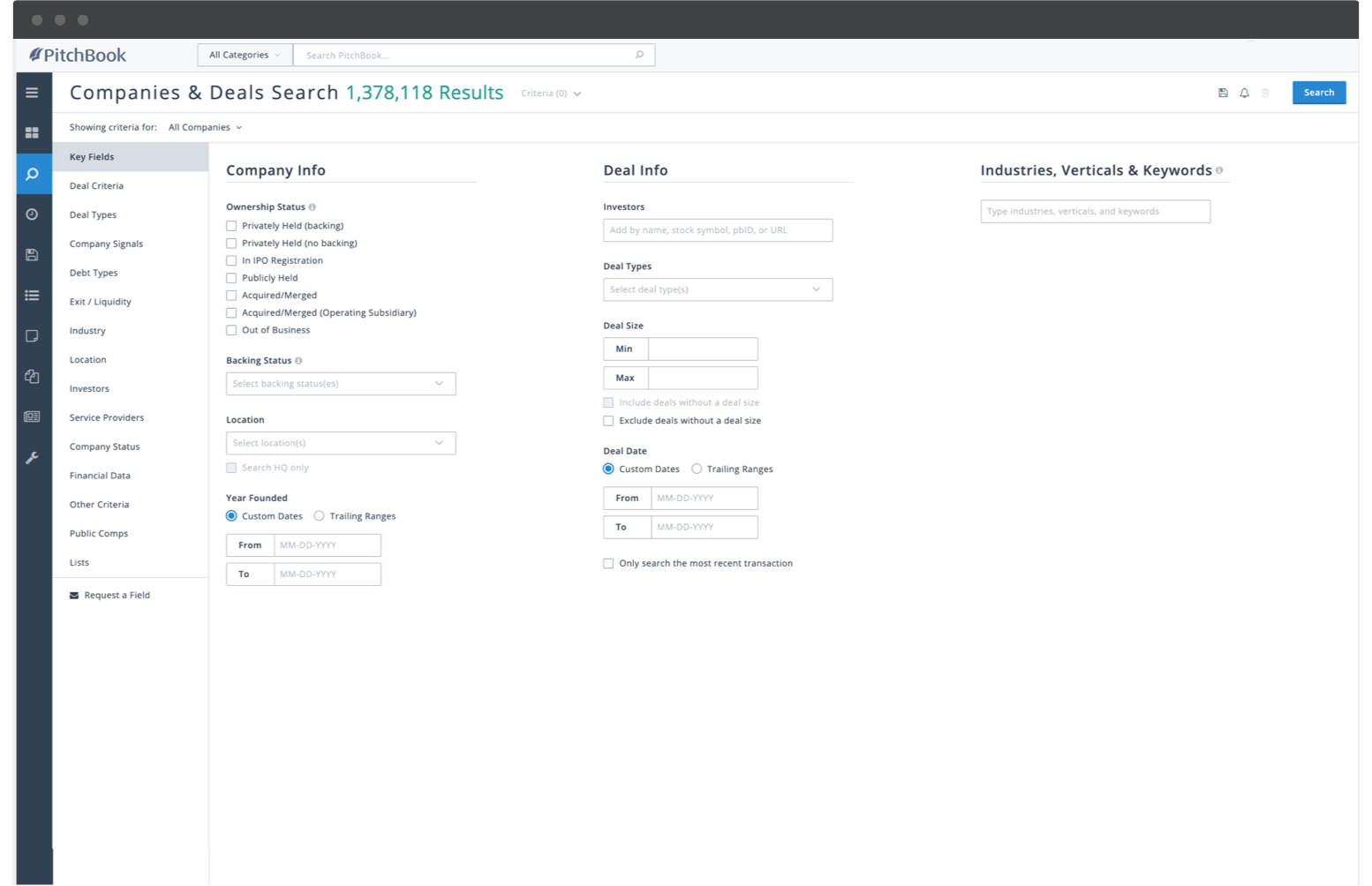The width and height of the screenshot is (1372, 886).
Task: Open the news/newspaper icon in sidebar
Action: click(33, 416)
